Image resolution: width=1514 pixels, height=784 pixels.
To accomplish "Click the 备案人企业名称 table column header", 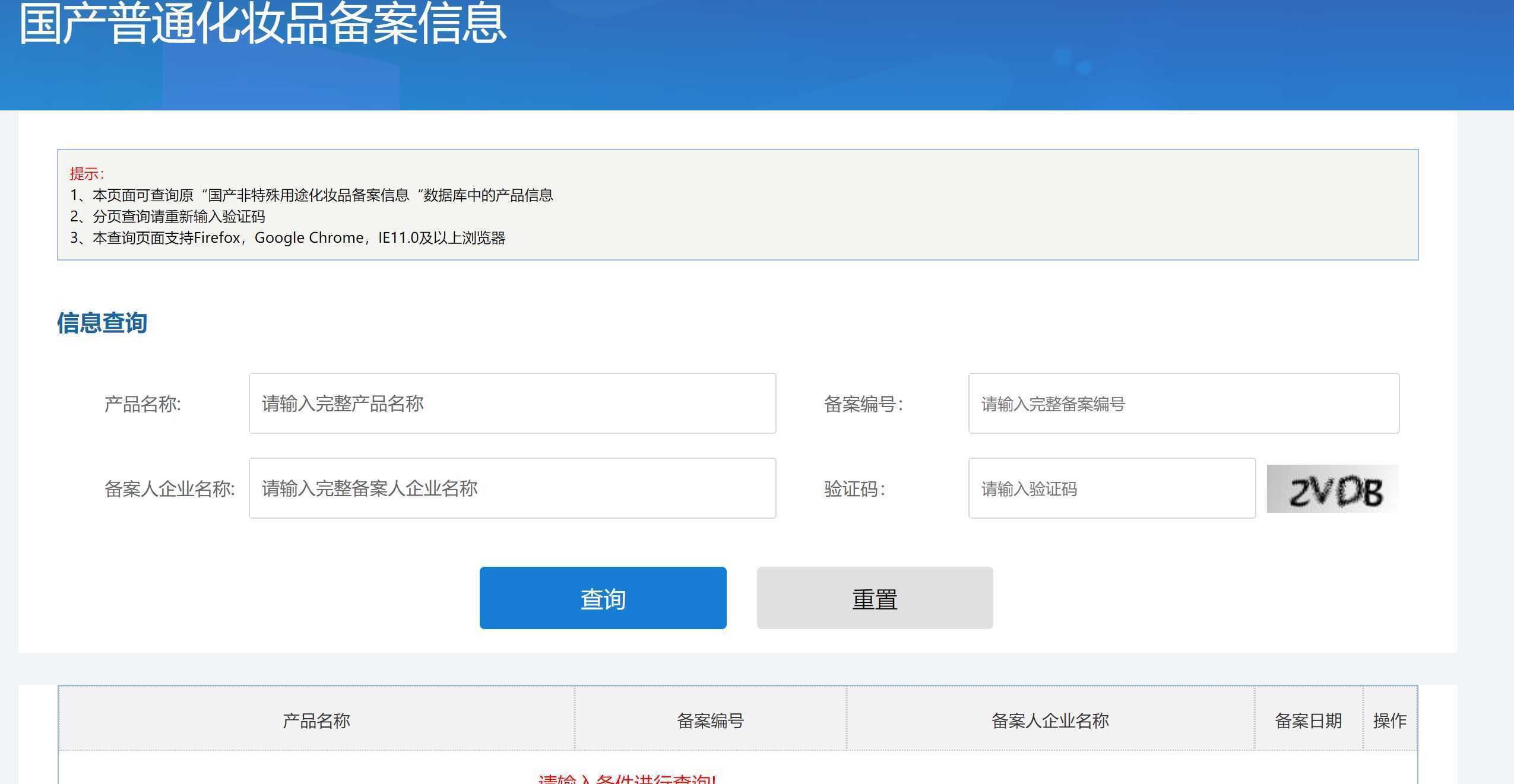I will (x=1051, y=720).
